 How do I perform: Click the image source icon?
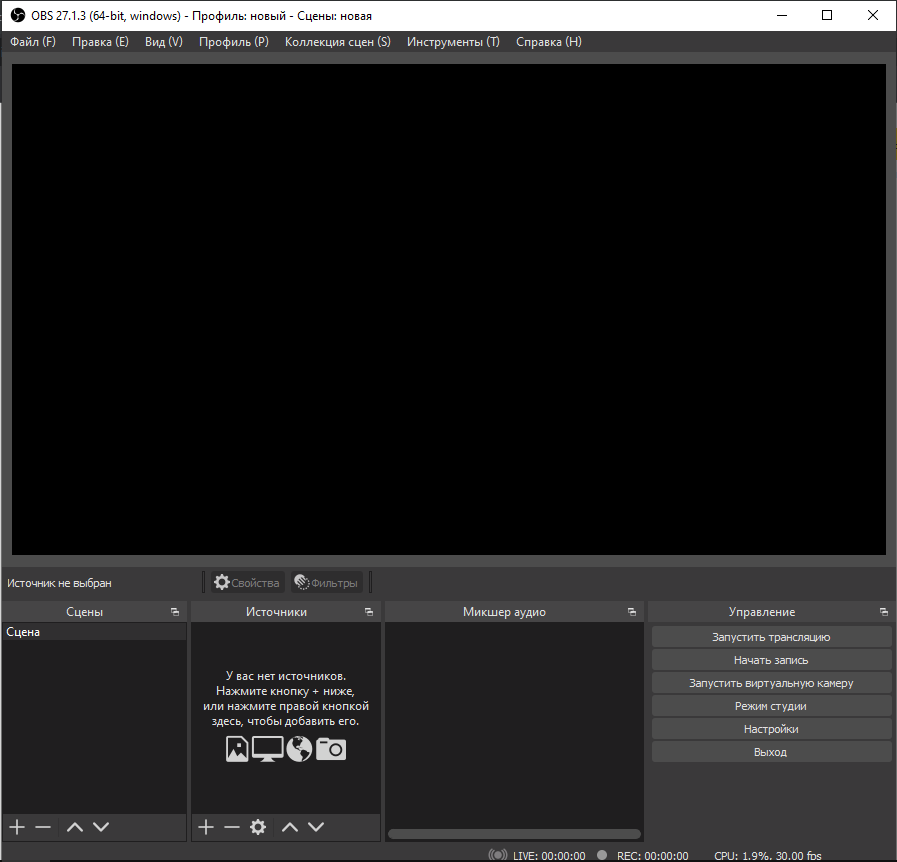[x=237, y=749]
